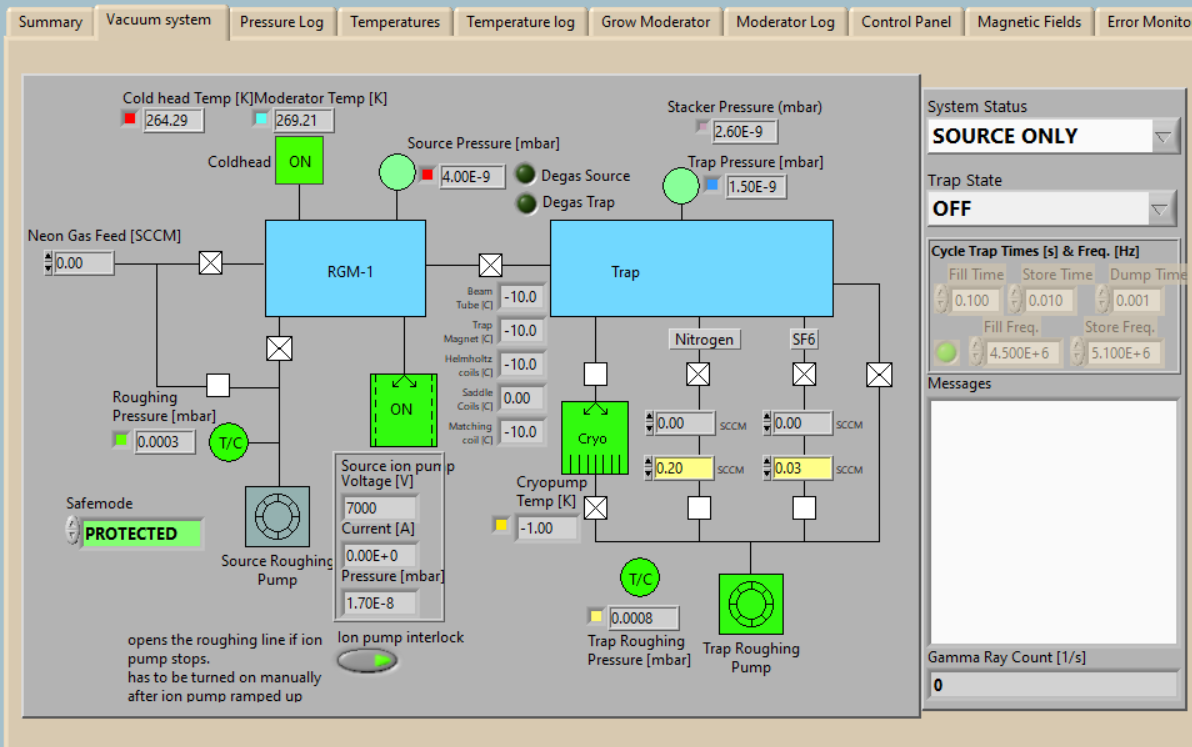Toggle the Neon Gas Feed valve

tap(211, 263)
